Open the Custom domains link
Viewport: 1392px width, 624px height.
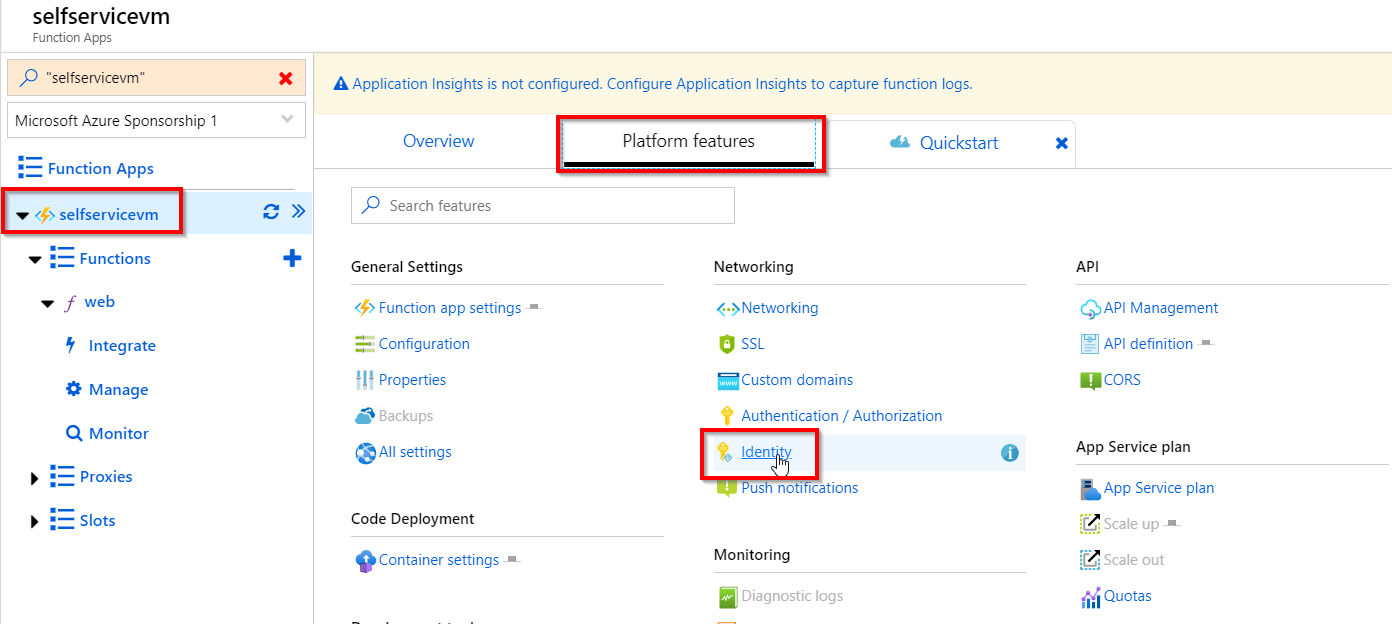click(797, 380)
